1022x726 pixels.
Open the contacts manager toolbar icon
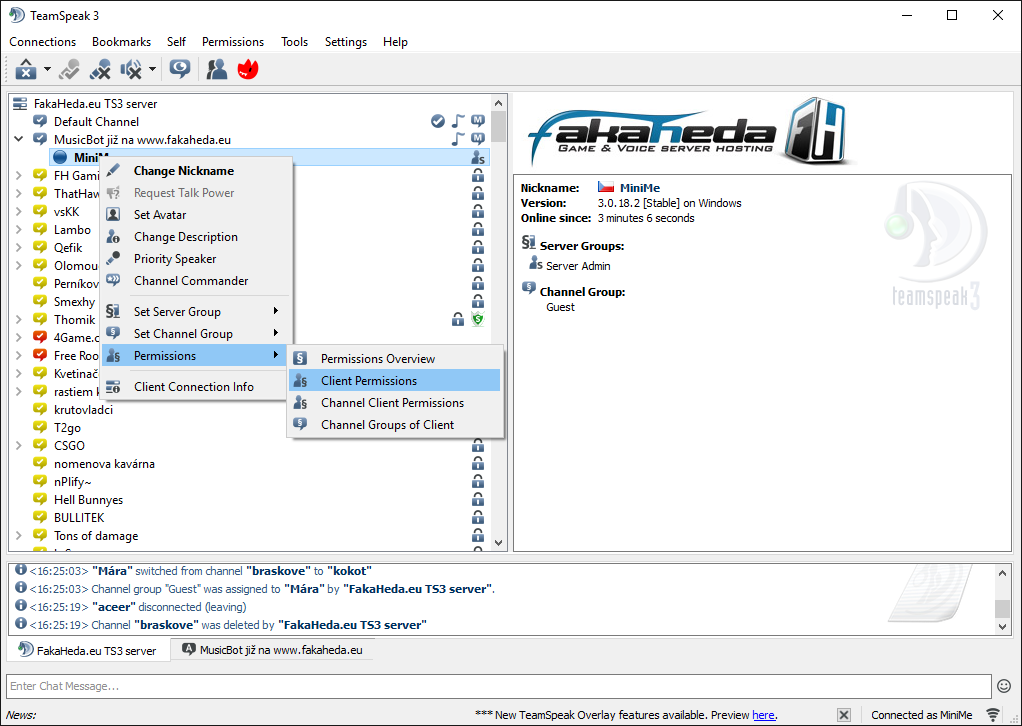coord(216,69)
